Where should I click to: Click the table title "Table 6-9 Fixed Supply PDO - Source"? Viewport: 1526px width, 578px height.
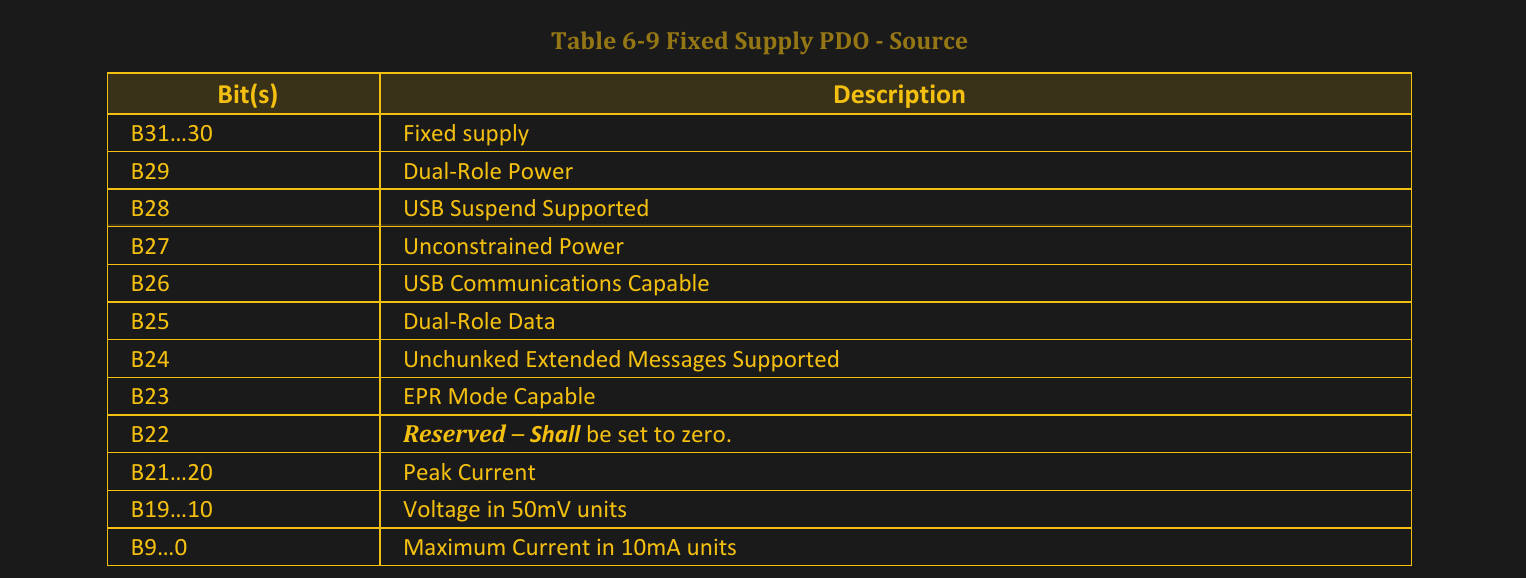pos(759,41)
